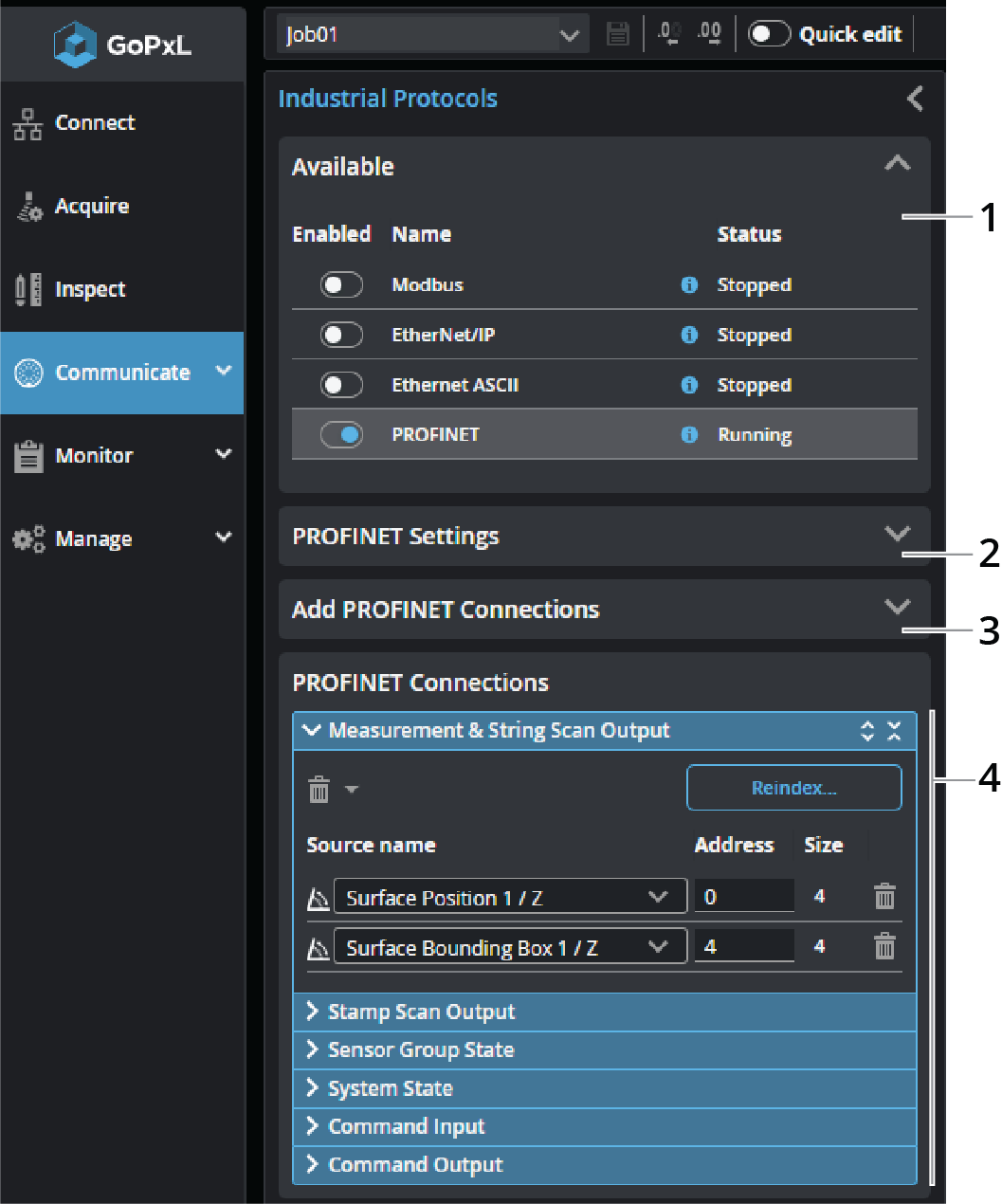Viewport: 1002px width, 1204px height.
Task: Open the Acquire page
Action: tap(92, 207)
